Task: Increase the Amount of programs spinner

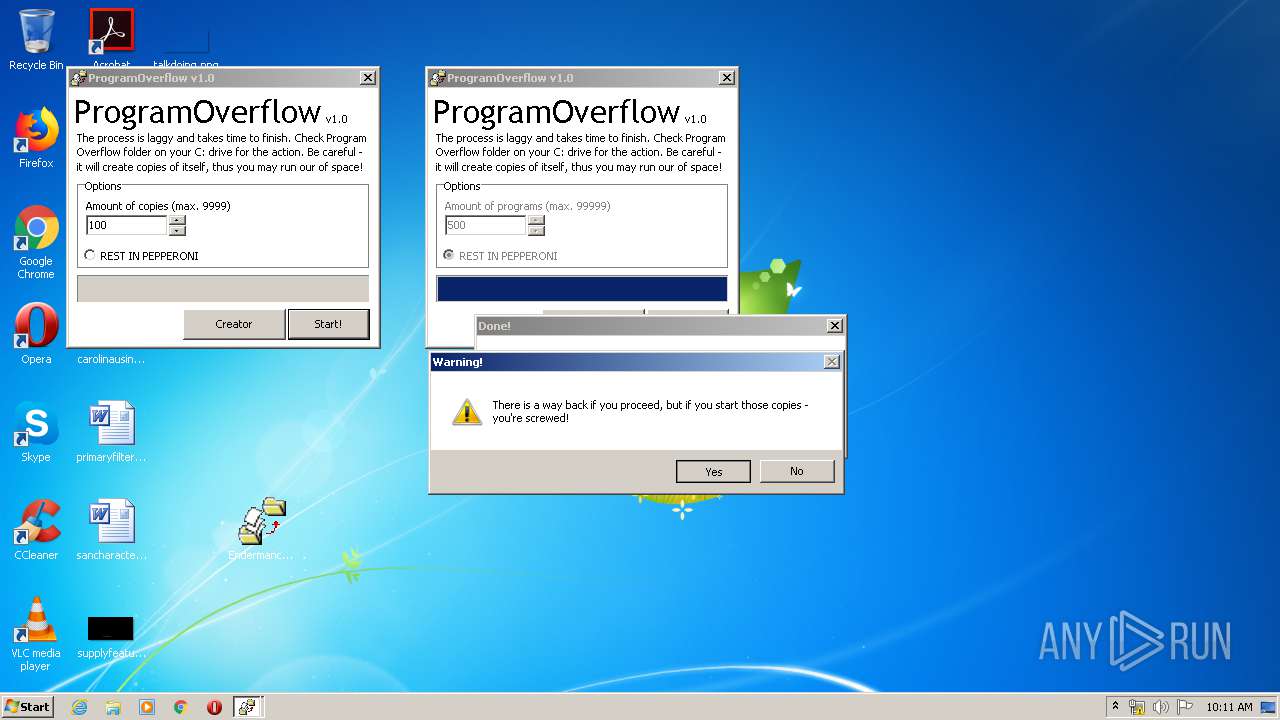Action: pyautogui.click(x=536, y=221)
